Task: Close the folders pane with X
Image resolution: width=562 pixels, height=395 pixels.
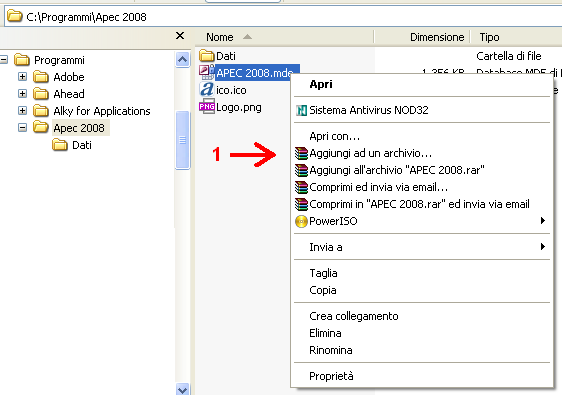Action: (x=180, y=35)
